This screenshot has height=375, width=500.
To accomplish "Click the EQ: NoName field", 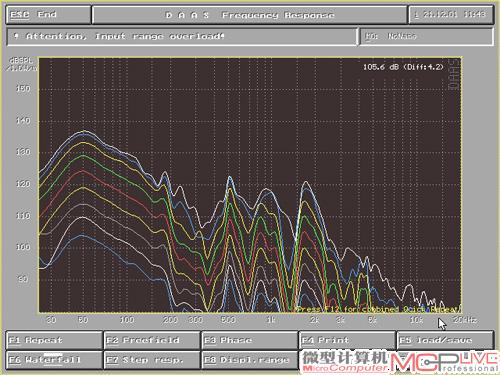I will (426, 36).
